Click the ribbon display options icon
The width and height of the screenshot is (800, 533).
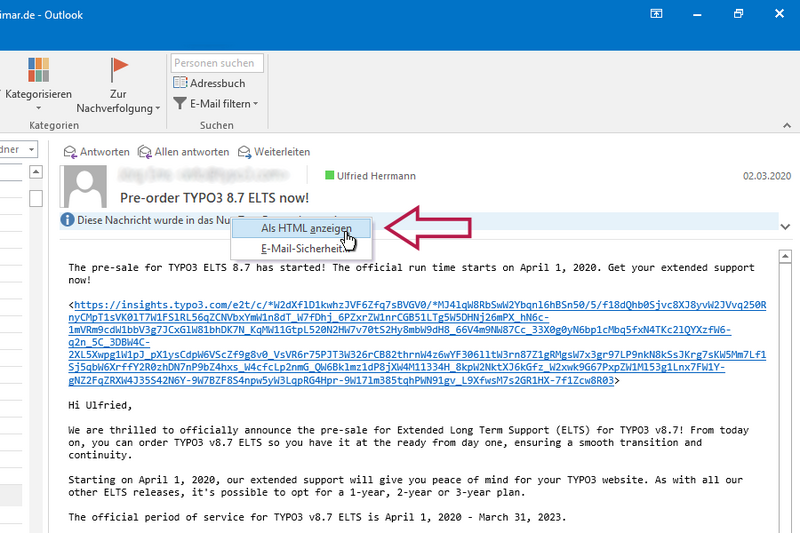coord(656,14)
